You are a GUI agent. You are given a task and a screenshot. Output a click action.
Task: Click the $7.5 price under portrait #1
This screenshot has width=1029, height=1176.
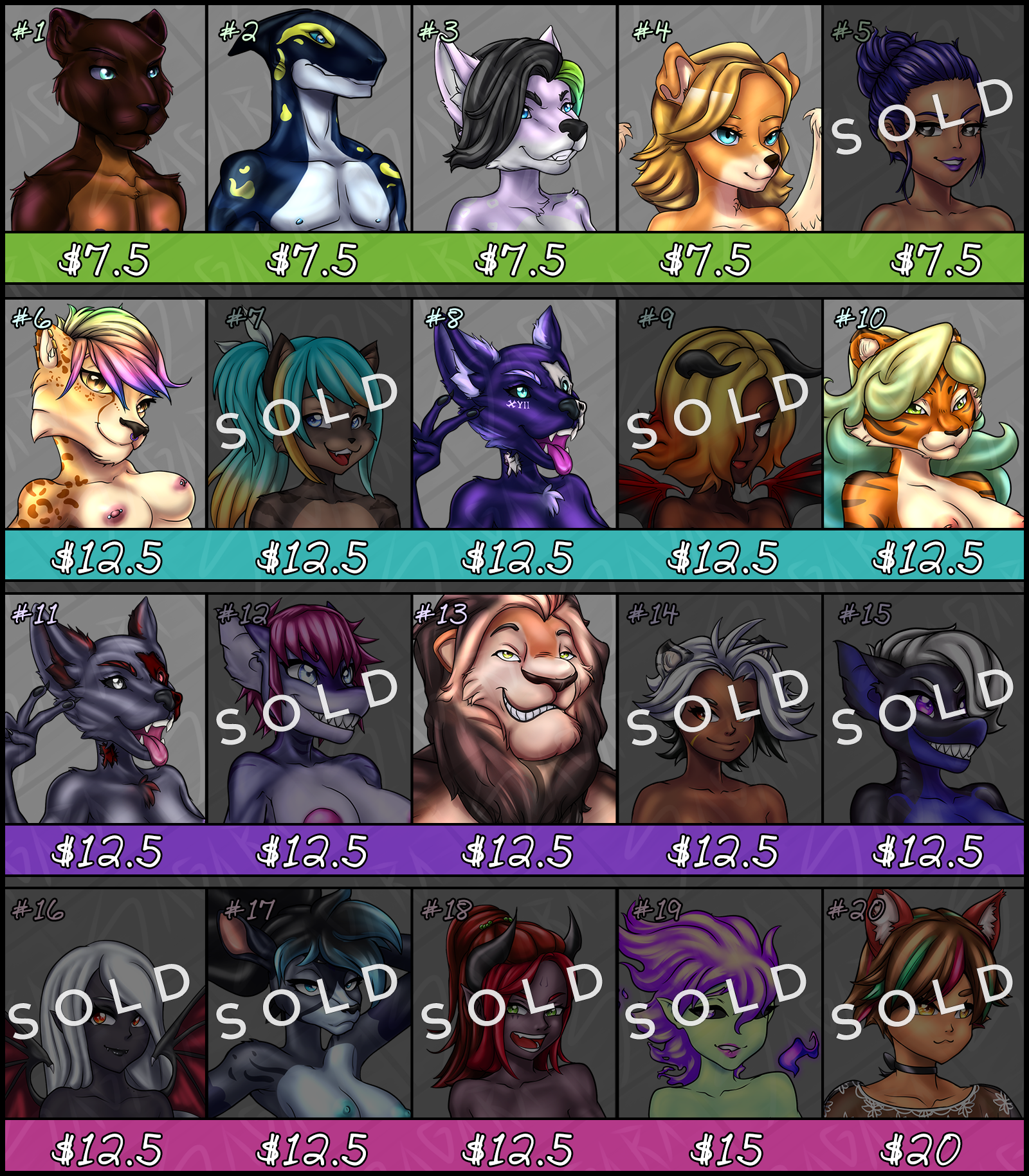[104, 260]
